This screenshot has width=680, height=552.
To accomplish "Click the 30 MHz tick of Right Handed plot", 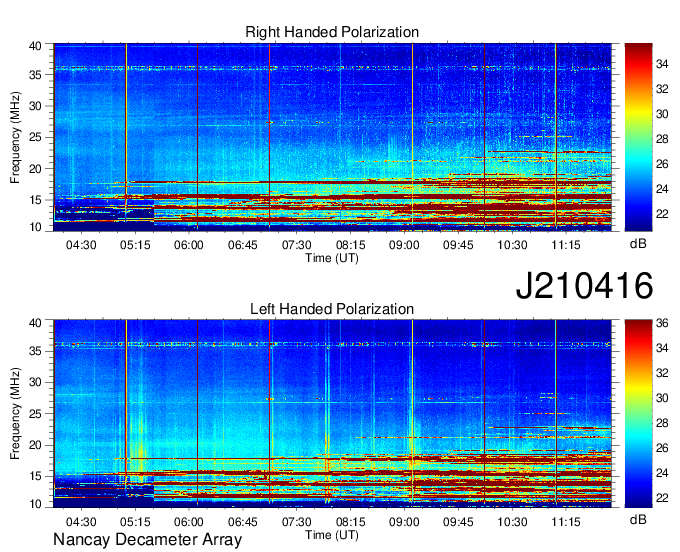I will tap(36, 106).
